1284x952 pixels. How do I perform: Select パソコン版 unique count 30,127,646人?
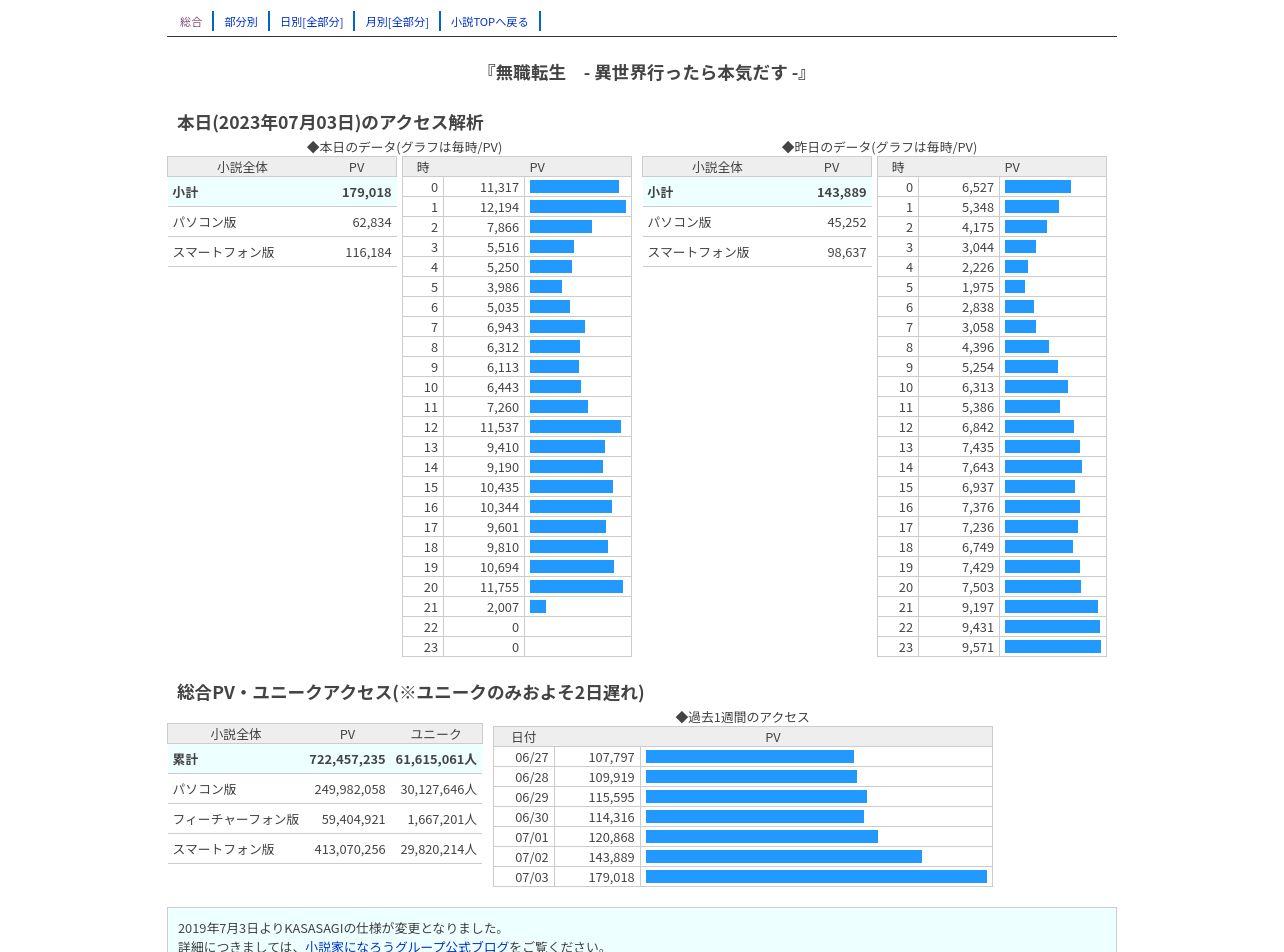tap(439, 789)
